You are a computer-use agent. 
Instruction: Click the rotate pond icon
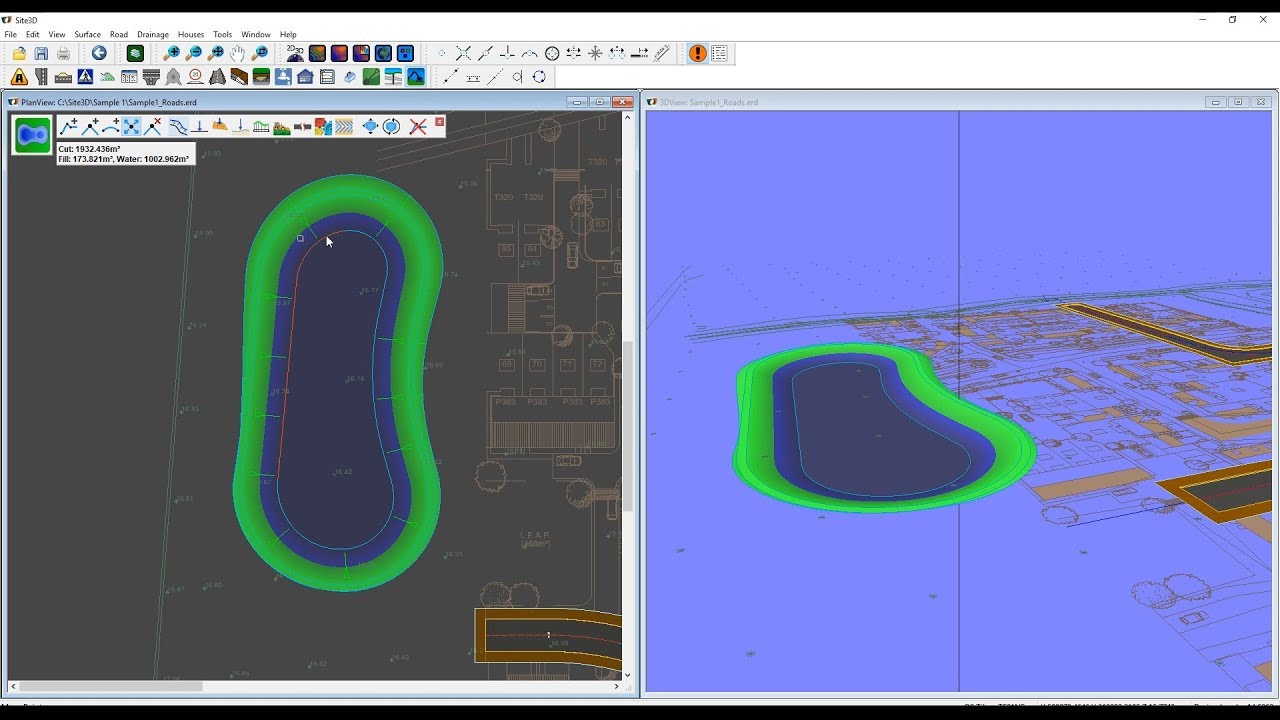pyautogui.click(x=392, y=126)
